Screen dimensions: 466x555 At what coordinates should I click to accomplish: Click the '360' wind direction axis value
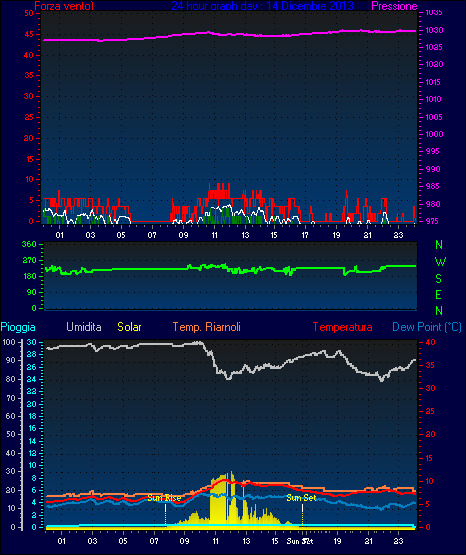coord(29,244)
